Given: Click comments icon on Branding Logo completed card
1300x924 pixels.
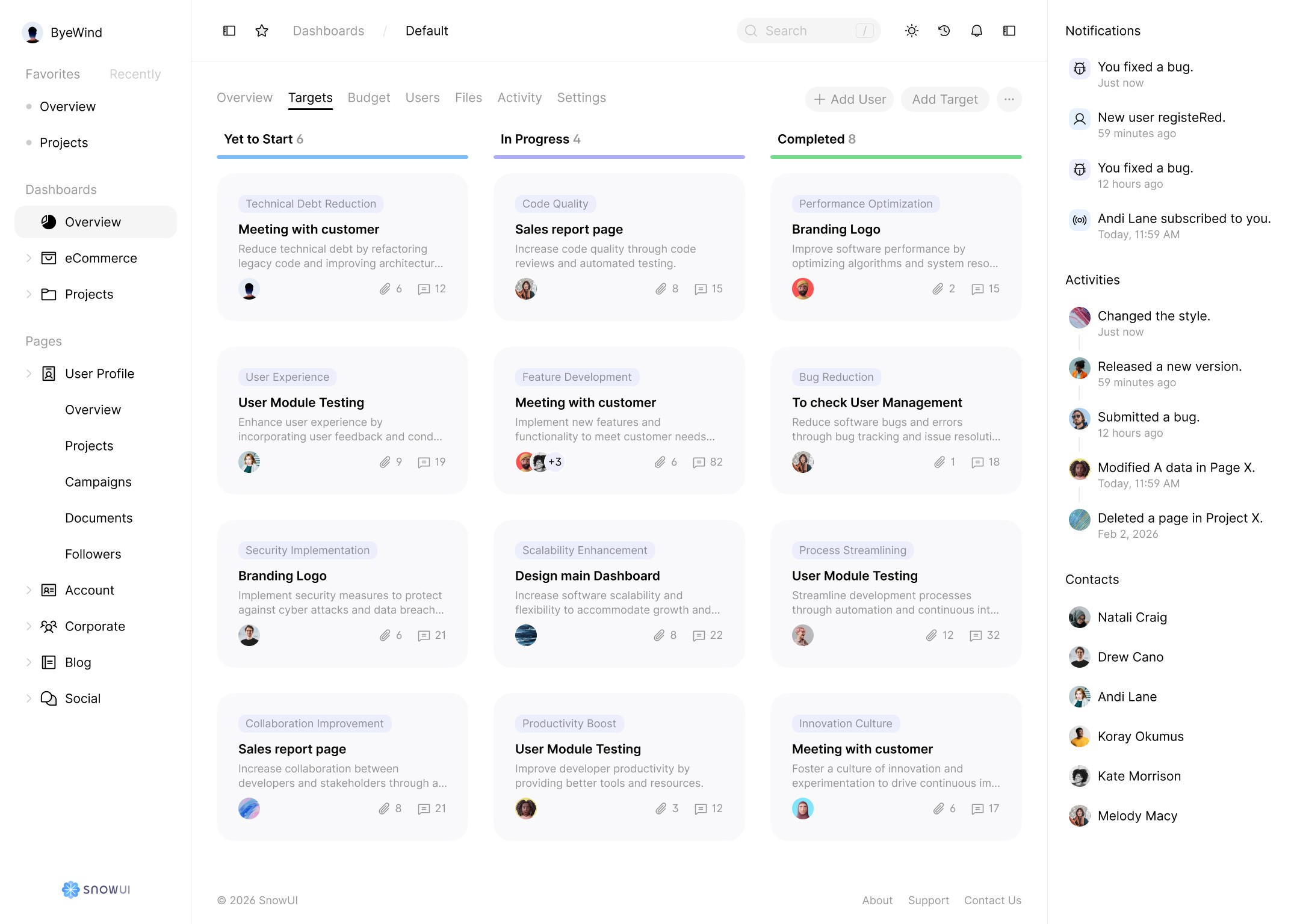Looking at the screenshot, I should click(x=977, y=289).
